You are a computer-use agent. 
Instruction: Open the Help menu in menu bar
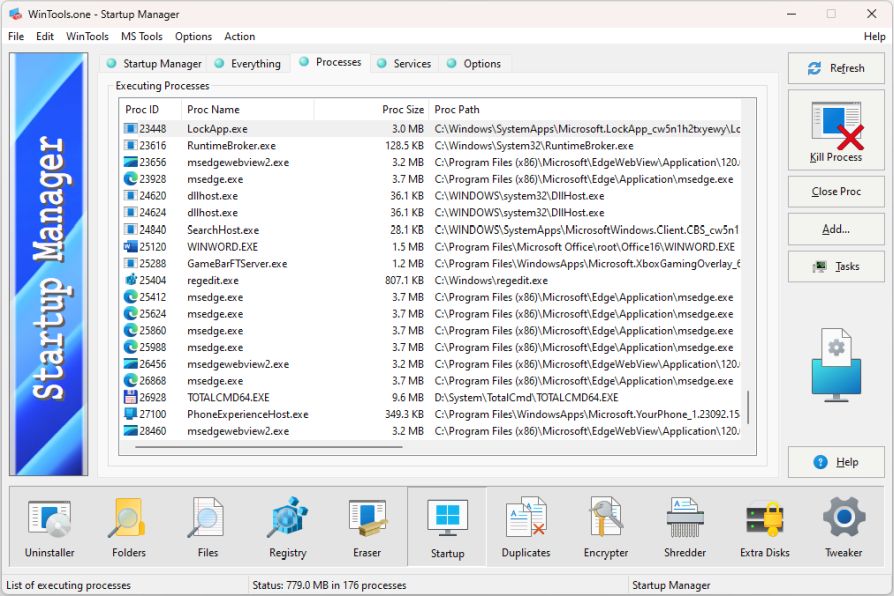(x=874, y=37)
